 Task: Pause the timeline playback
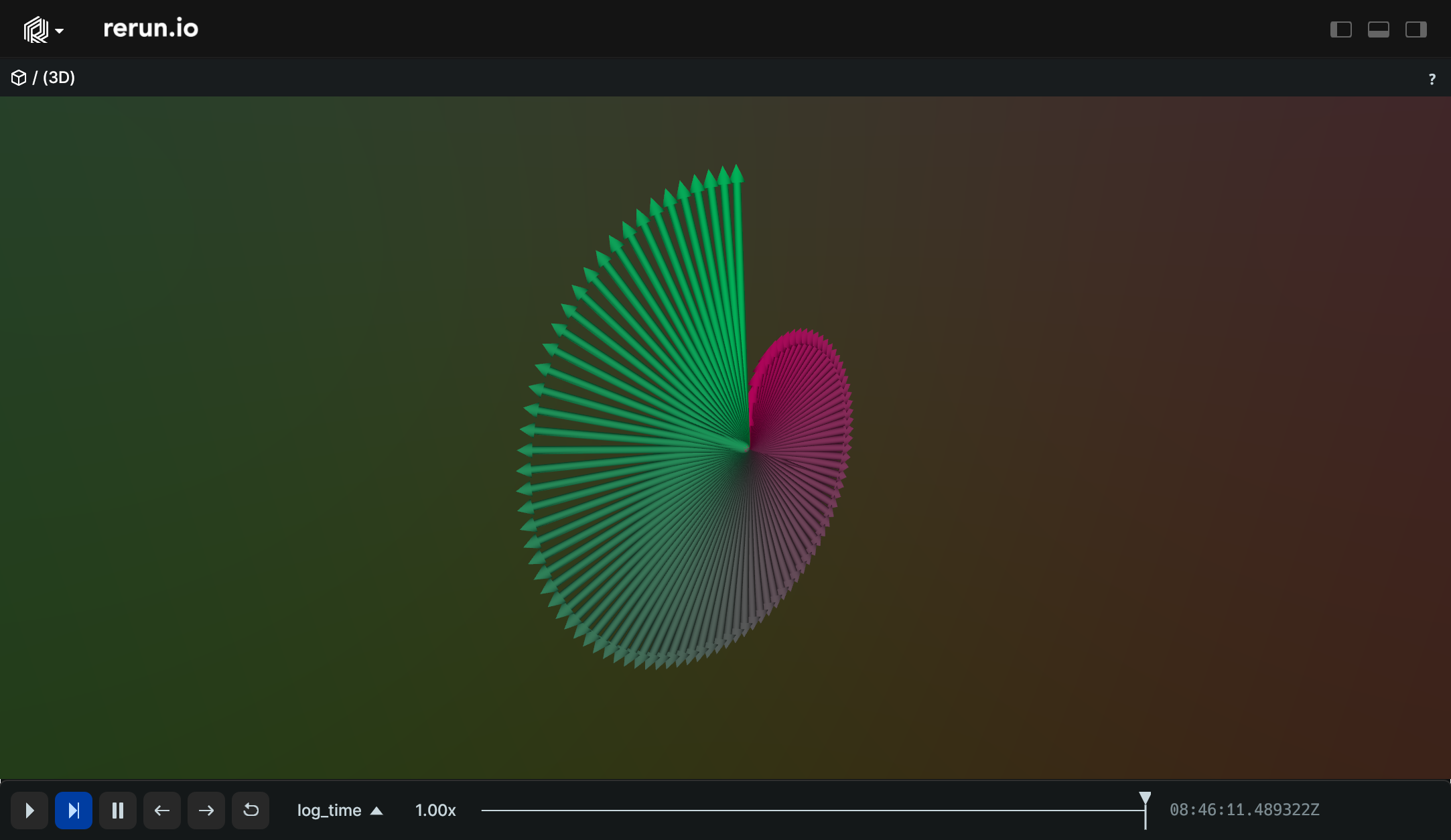click(x=118, y=811)
